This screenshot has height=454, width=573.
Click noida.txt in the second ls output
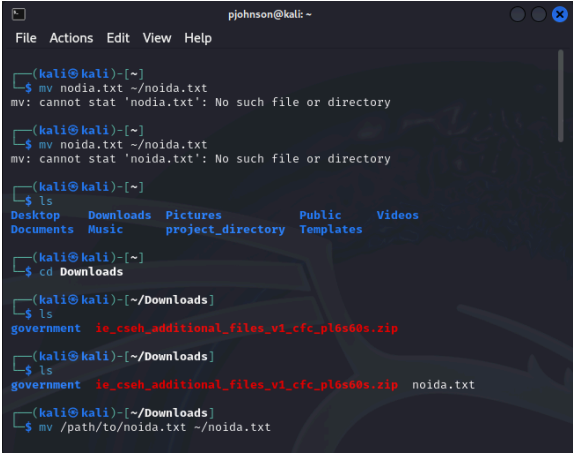[x=443, y=385]
